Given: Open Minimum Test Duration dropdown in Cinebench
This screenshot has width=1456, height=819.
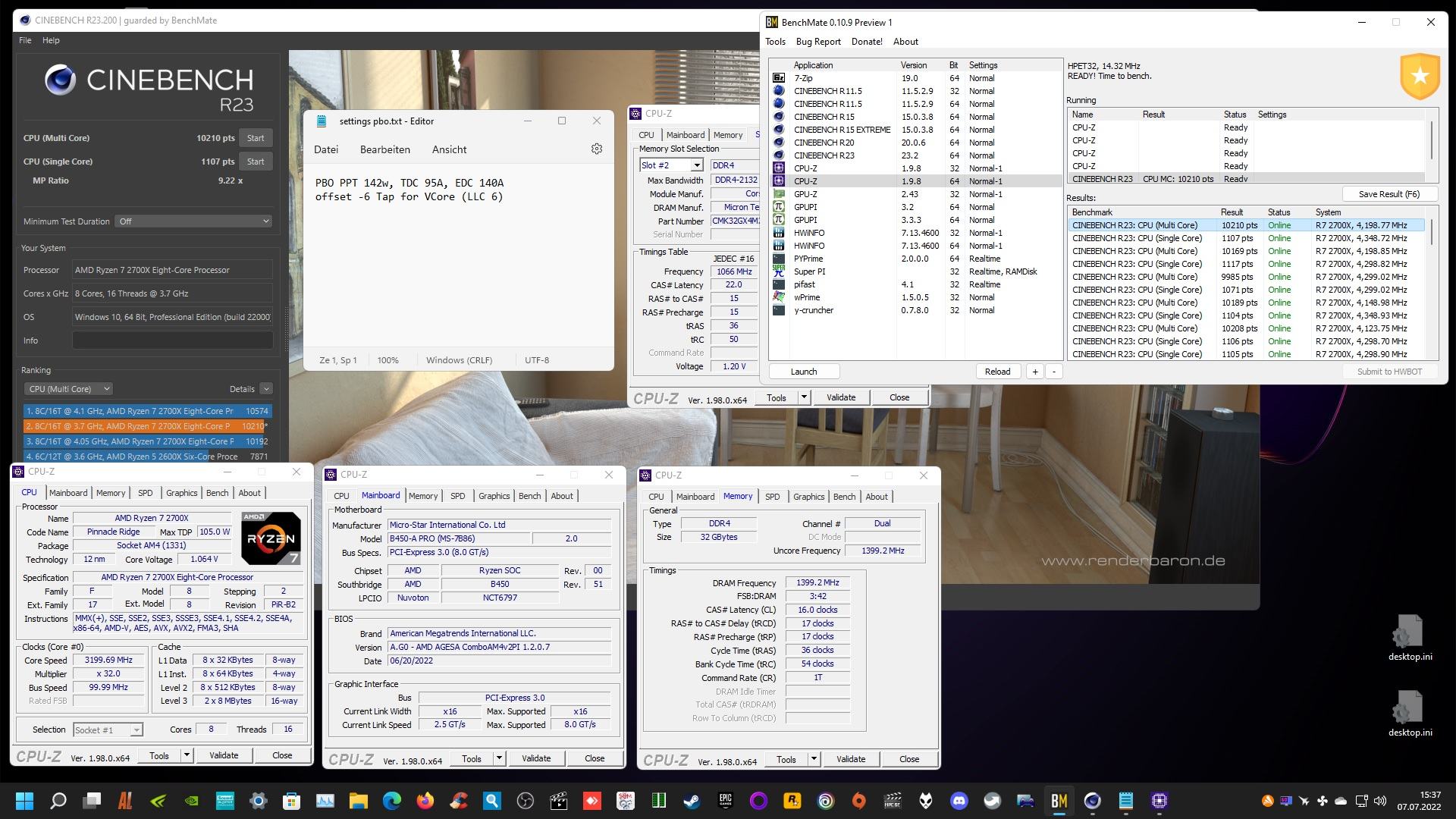Looking at the screenshot, I should pos(194,221).
